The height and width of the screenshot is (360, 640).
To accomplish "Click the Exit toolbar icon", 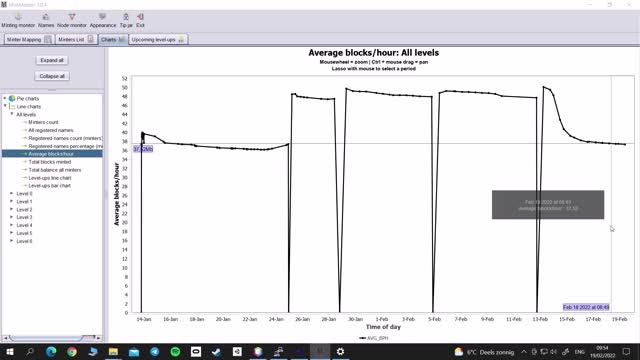I will coord(140,20).
